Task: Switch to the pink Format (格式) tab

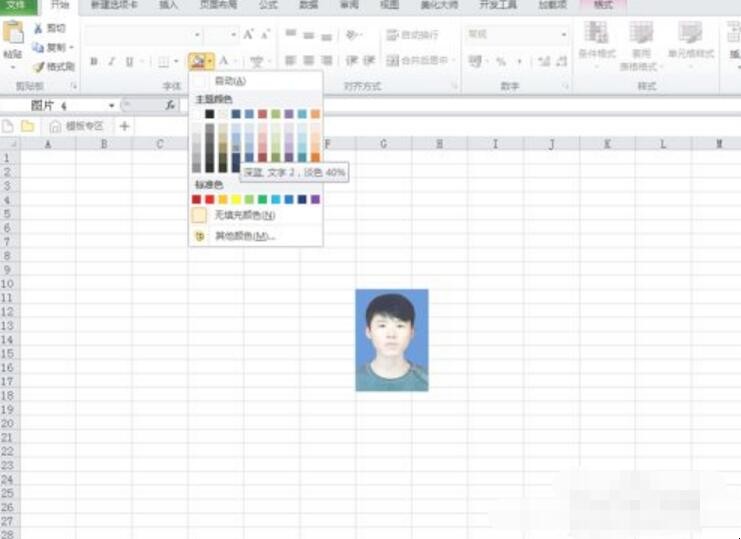Action: [603, 5]
